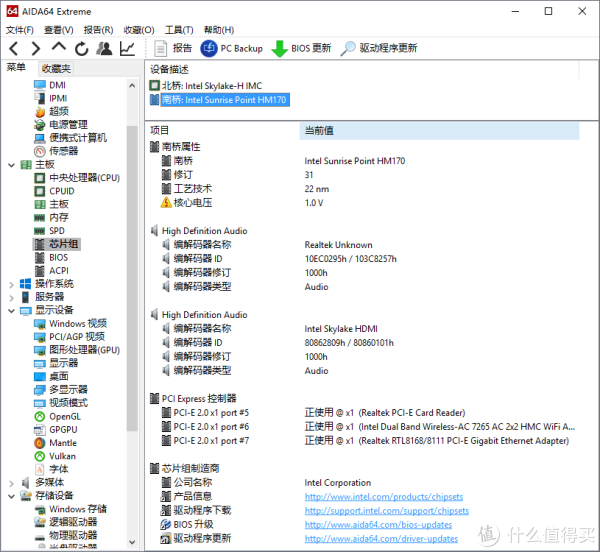Select 字体 fonts tree item
The height and width of the screenshot is (552, 600).
tap(51, 469)
